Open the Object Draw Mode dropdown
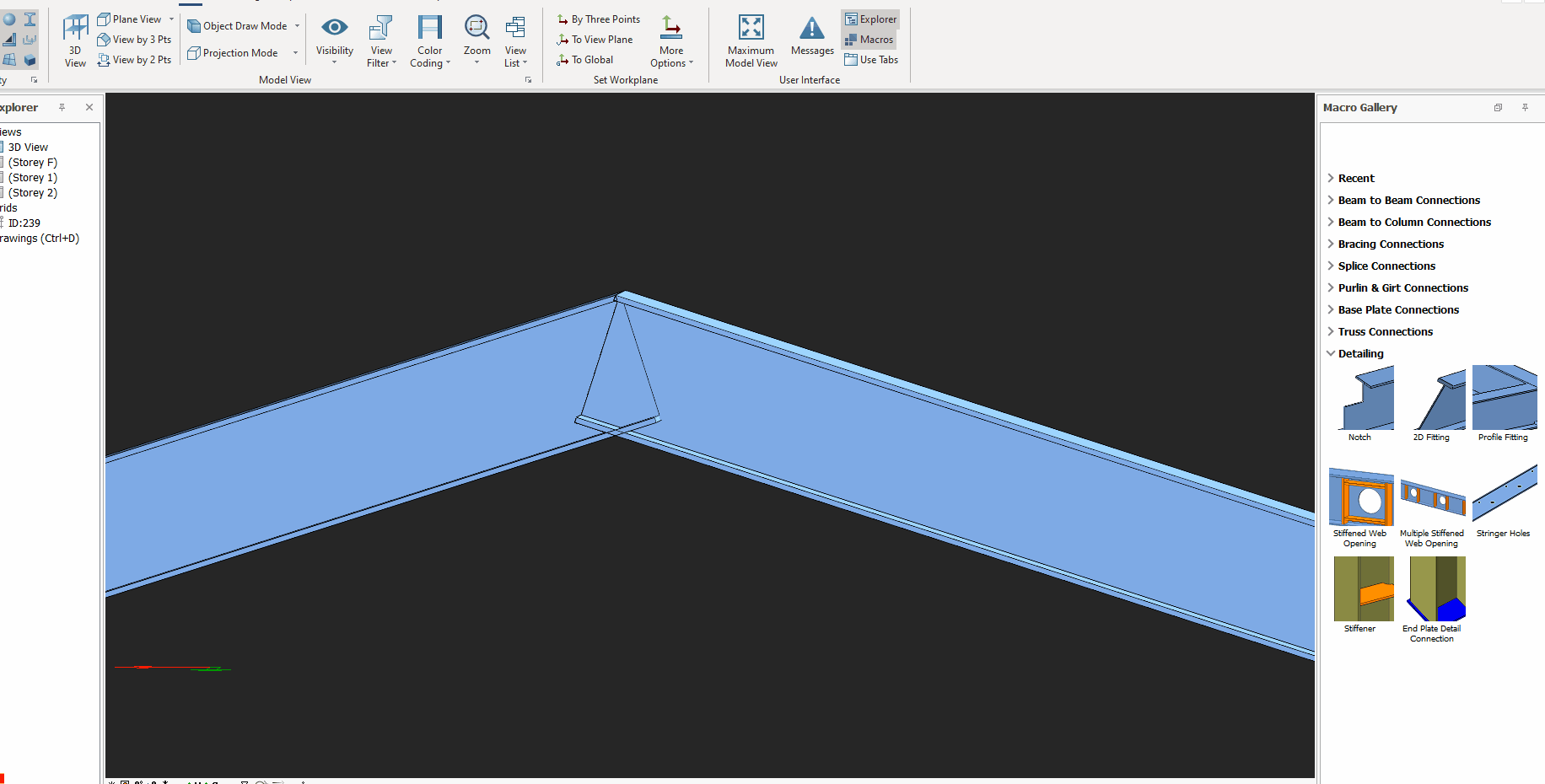 297,26
